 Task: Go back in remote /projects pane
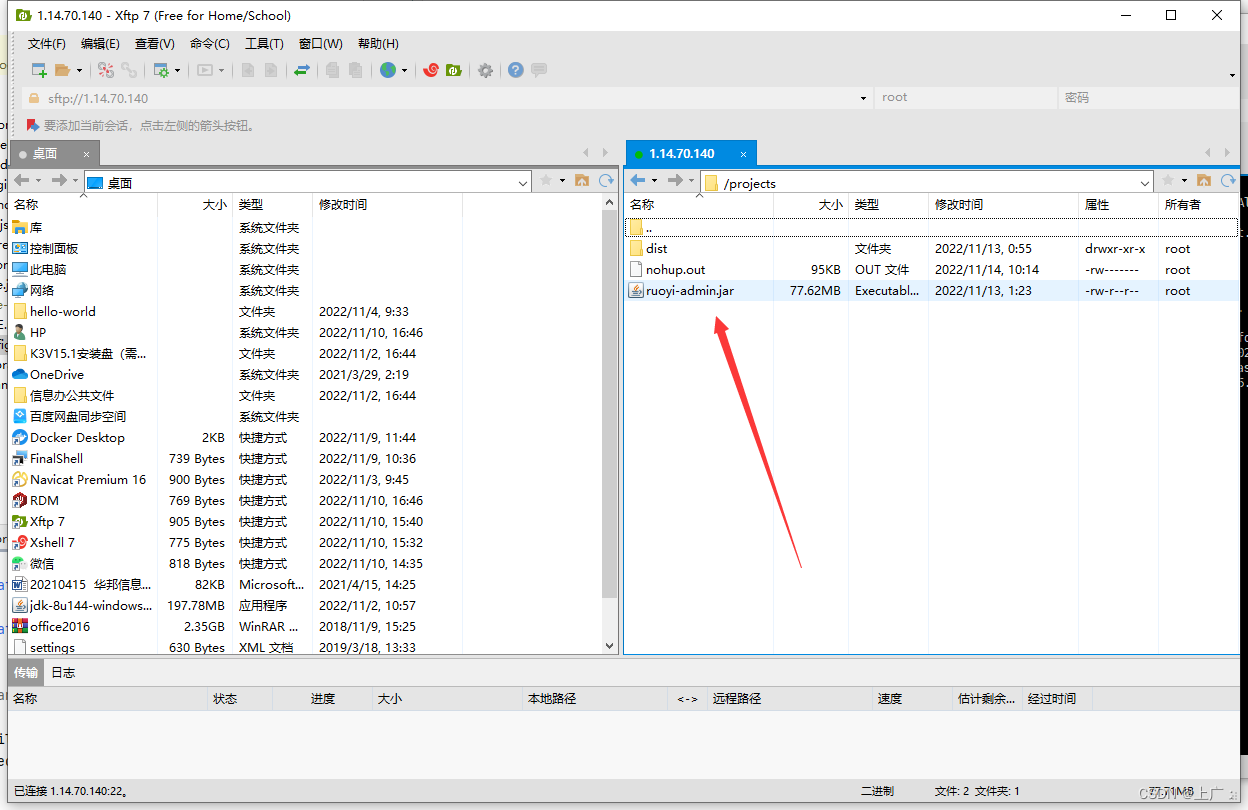[x=637, y=180]
